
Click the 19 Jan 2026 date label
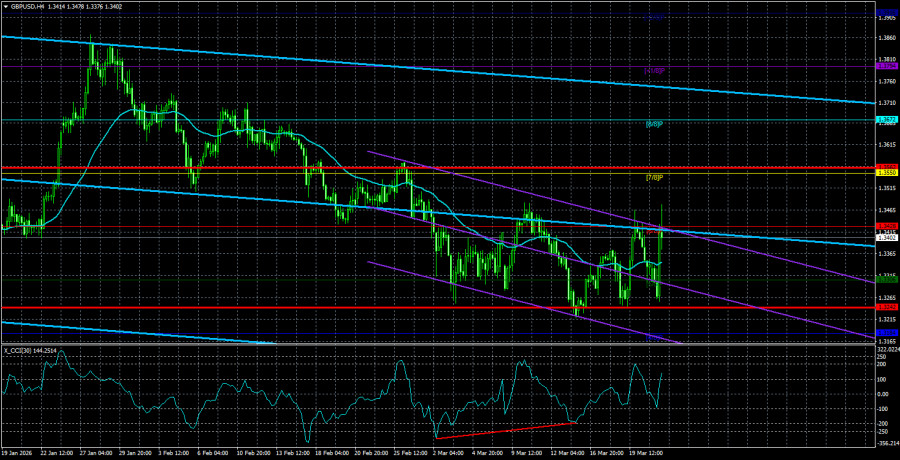(22, 453)
